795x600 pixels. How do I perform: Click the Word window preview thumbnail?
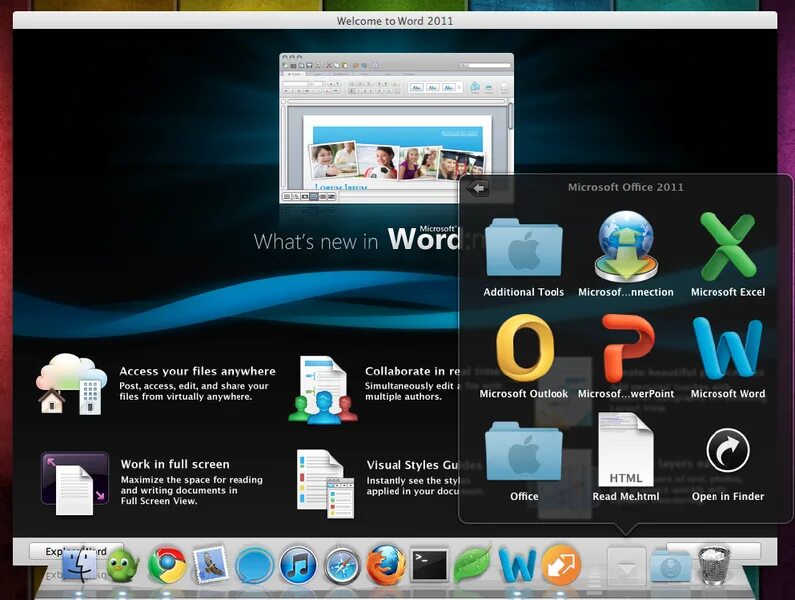pyautogui.click(x=396, y=128)
